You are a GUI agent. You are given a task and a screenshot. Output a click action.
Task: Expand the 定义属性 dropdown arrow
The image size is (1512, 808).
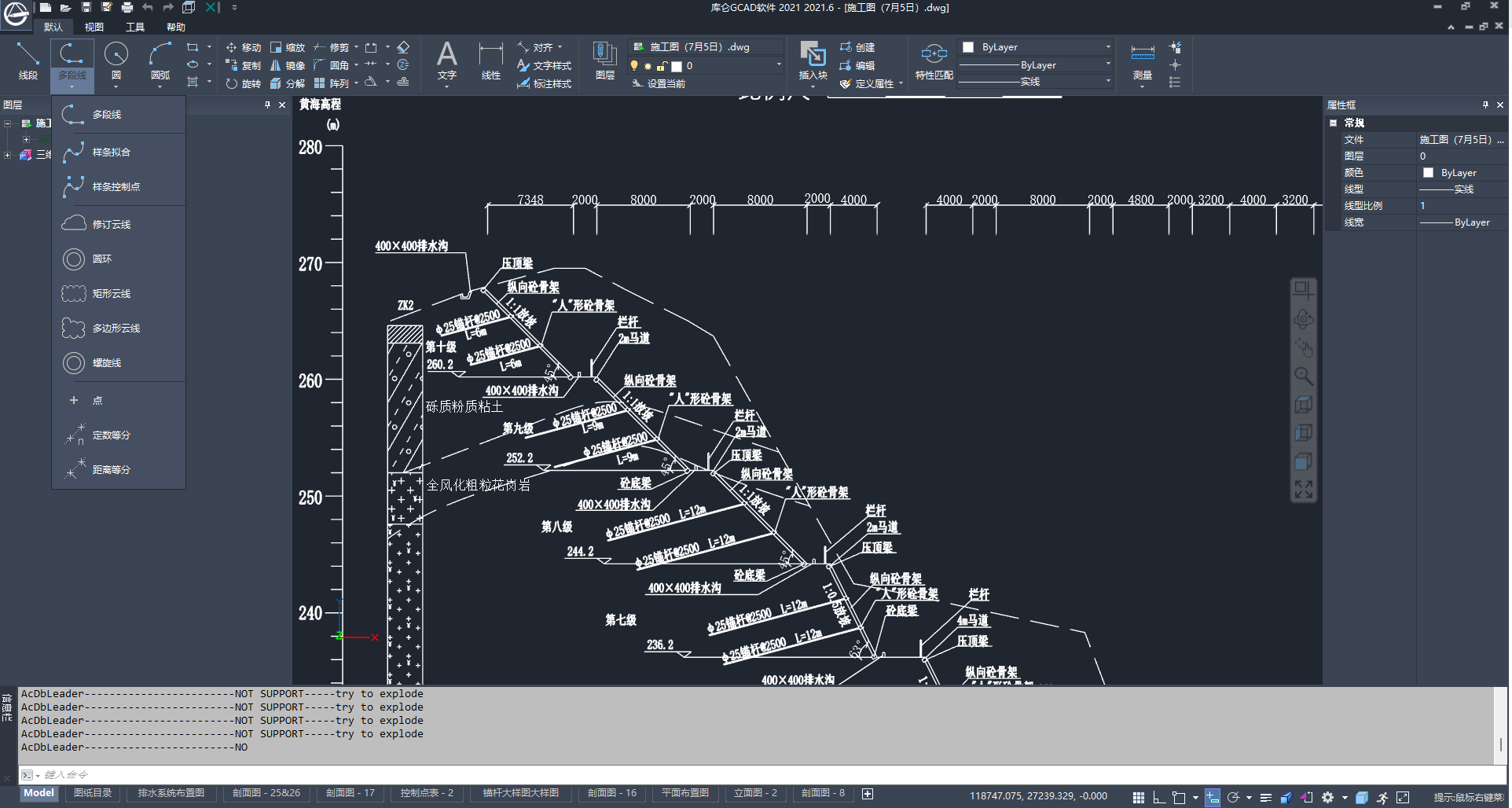(x=901, y=83)
